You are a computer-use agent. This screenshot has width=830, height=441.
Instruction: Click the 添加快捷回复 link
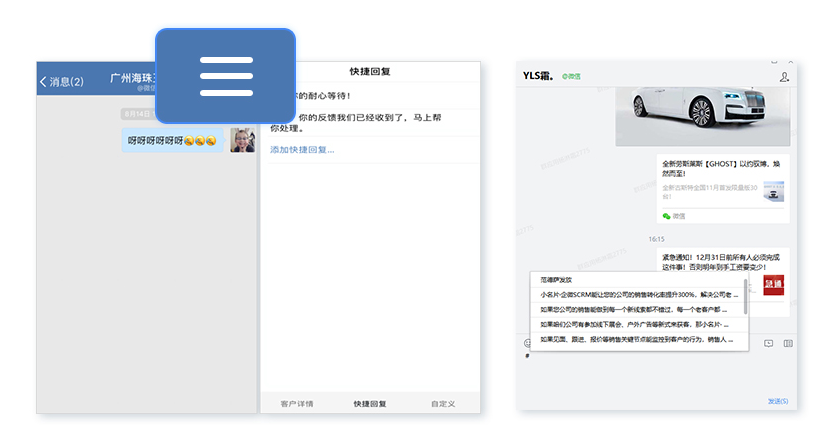302,150
